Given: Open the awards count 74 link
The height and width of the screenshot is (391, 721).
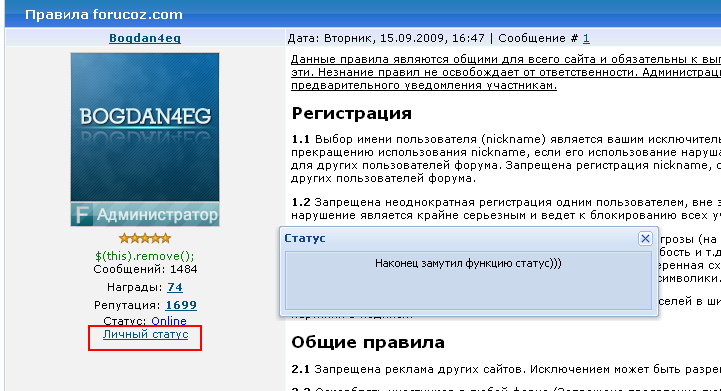Looking at the screenshot, I should [x=175, y=287].
